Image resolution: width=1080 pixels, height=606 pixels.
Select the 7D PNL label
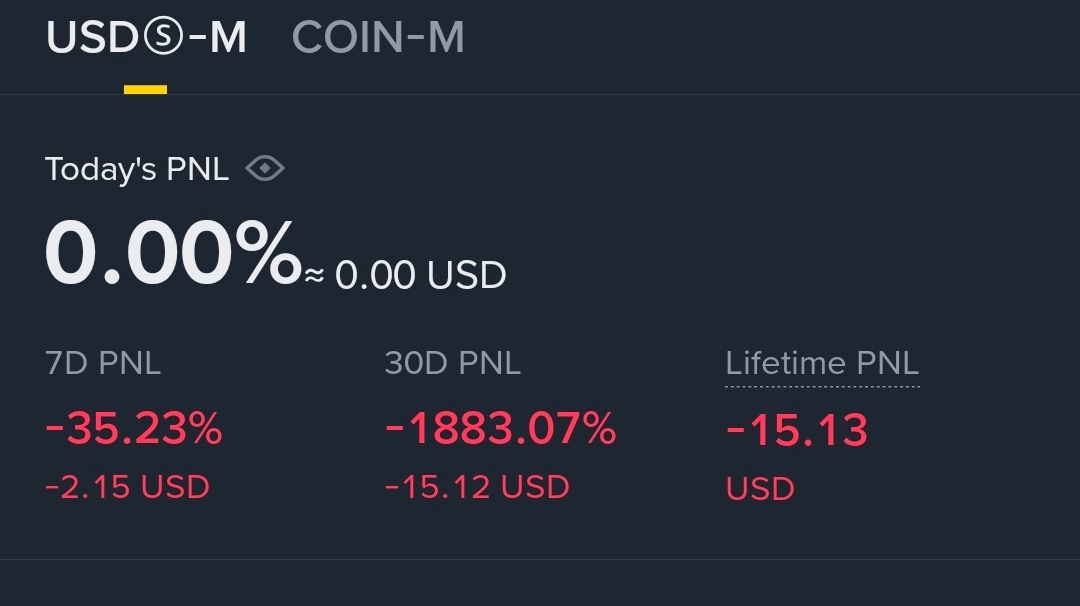103,363
